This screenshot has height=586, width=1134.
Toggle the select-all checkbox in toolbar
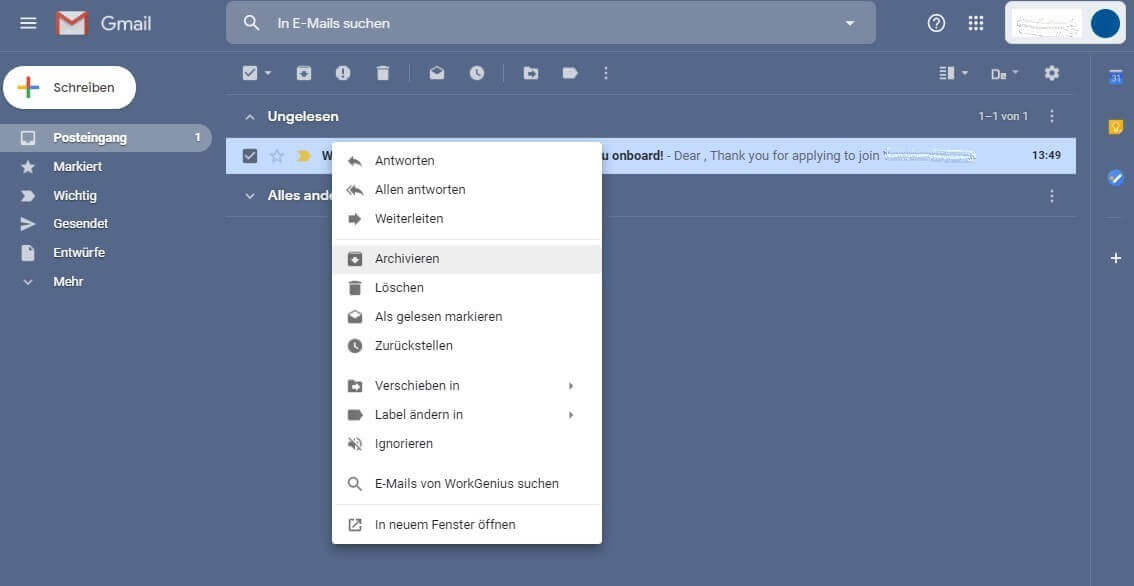click(x=250, y=73)
